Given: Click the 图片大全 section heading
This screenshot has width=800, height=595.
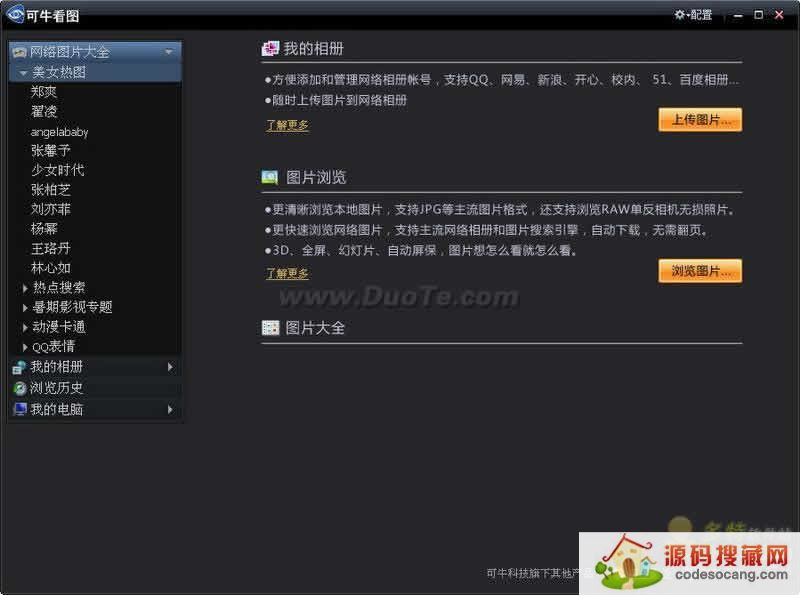Looking at the screenshot, I should click(x=315, y=328).
